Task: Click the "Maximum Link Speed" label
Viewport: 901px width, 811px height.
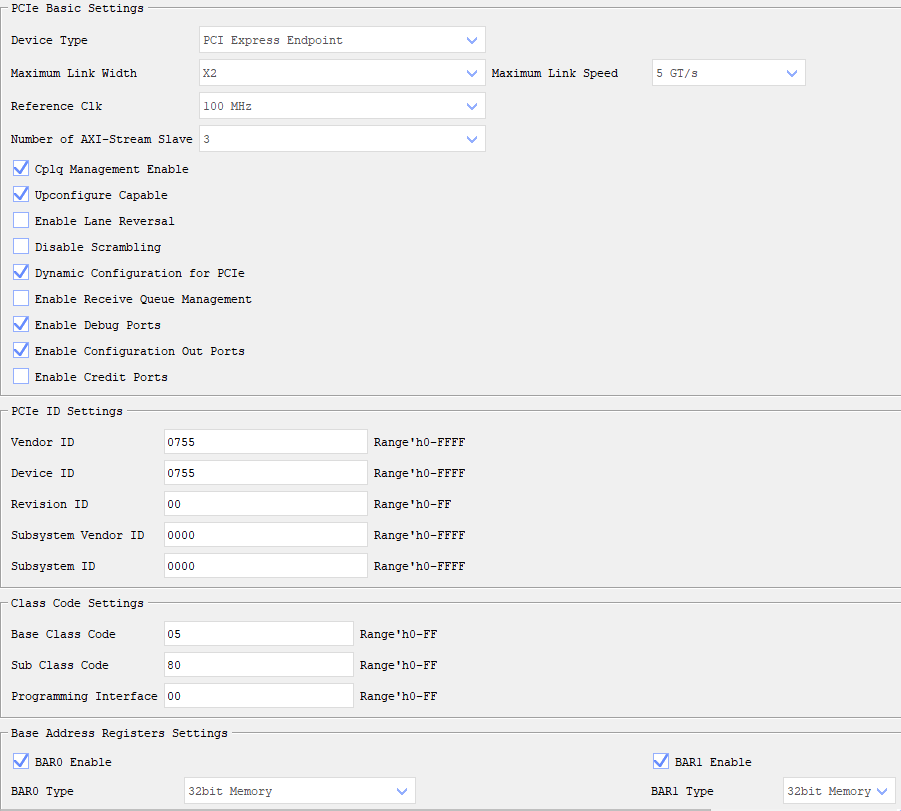Action: pyautogui.click(x=555, y=73)
